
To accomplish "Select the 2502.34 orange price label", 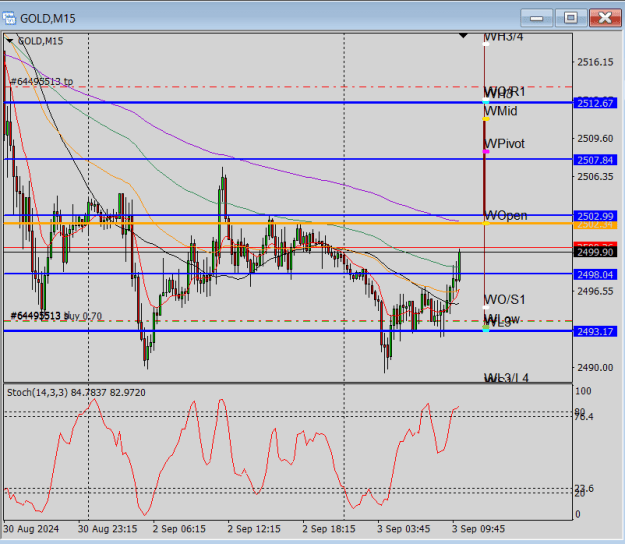I will pos(595,225).
